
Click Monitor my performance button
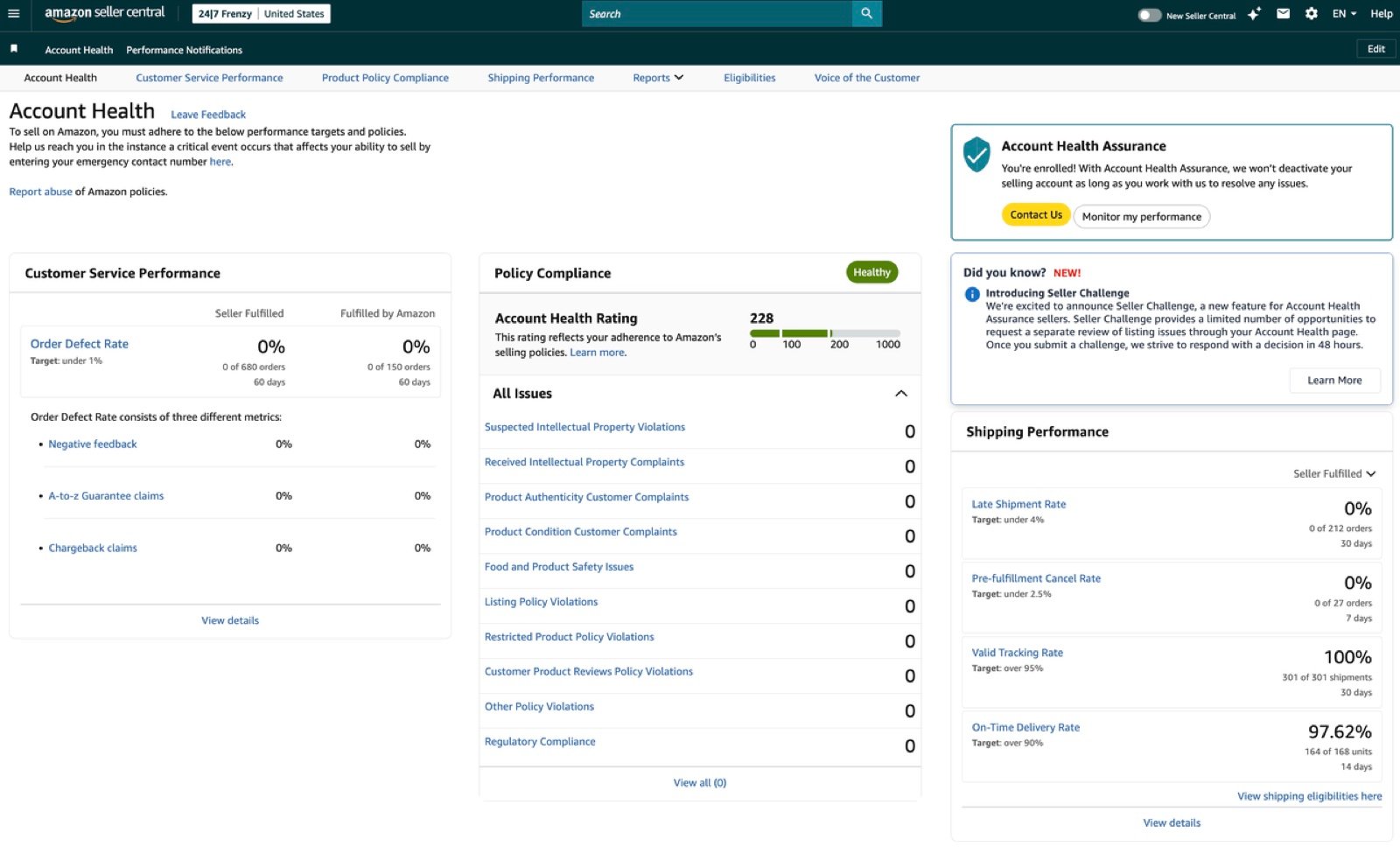(x=1142, y=217)
